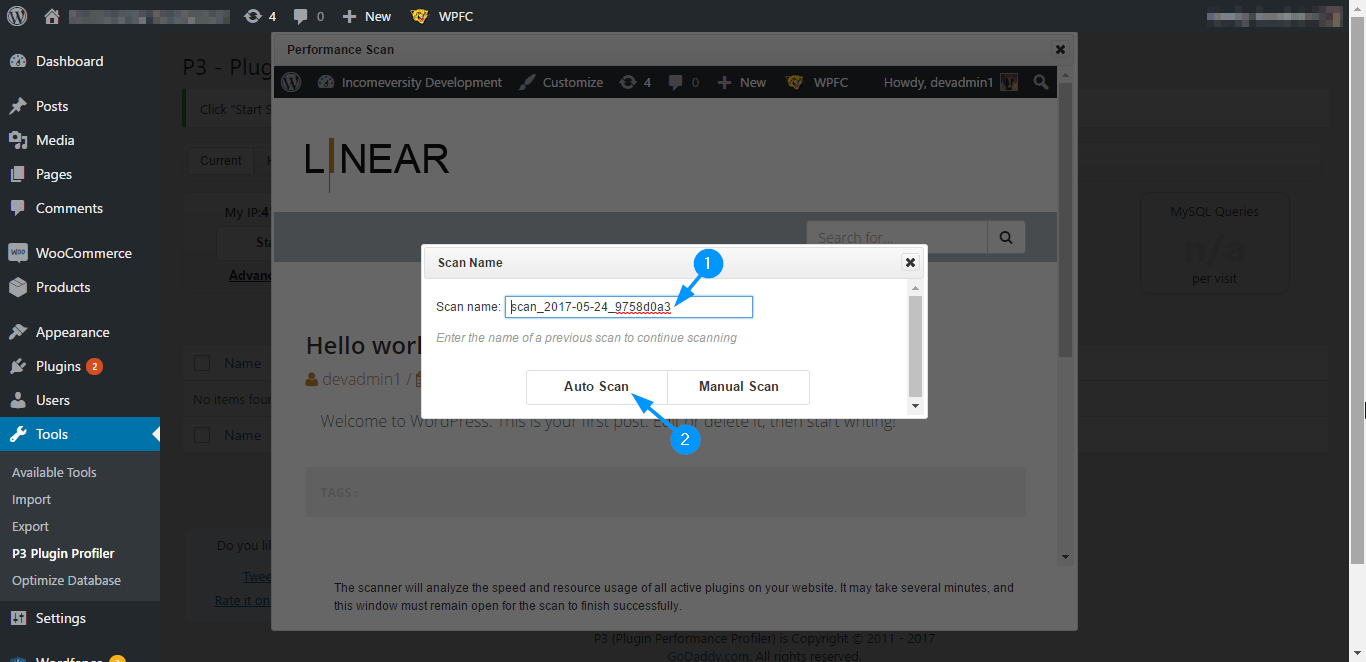Open the site home icon in admin bar
Image resolution: width=1366 pixels, height=662 pixels.
pyautogui.click(x=52, y=16)
